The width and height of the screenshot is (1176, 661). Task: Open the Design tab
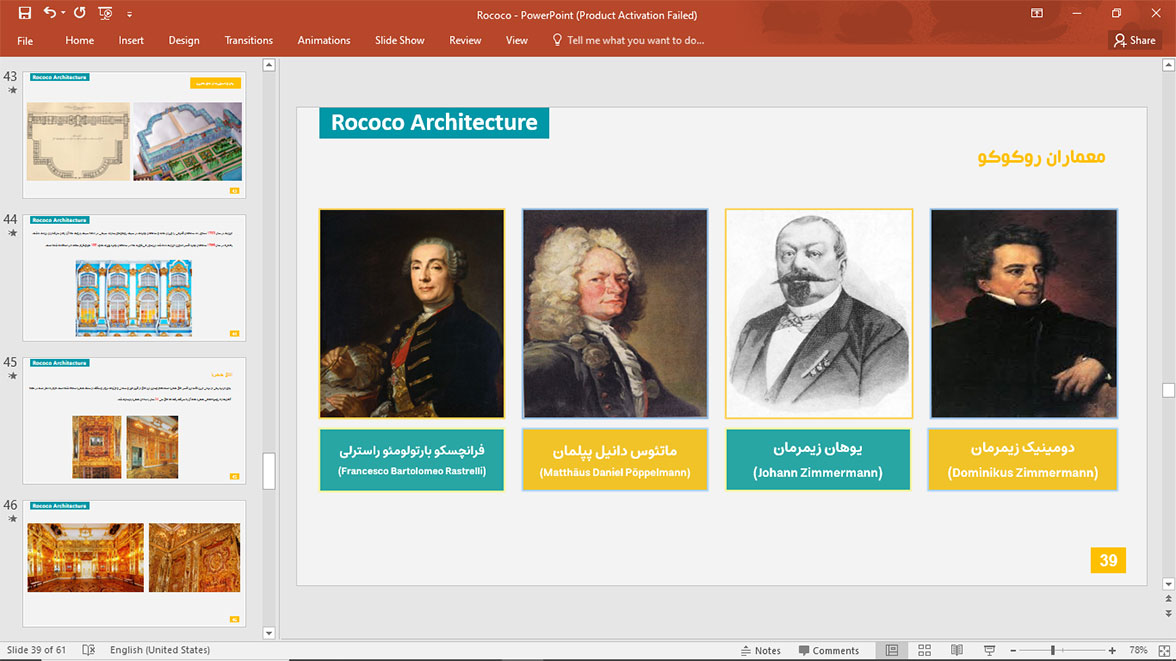(x=184, y=41)
